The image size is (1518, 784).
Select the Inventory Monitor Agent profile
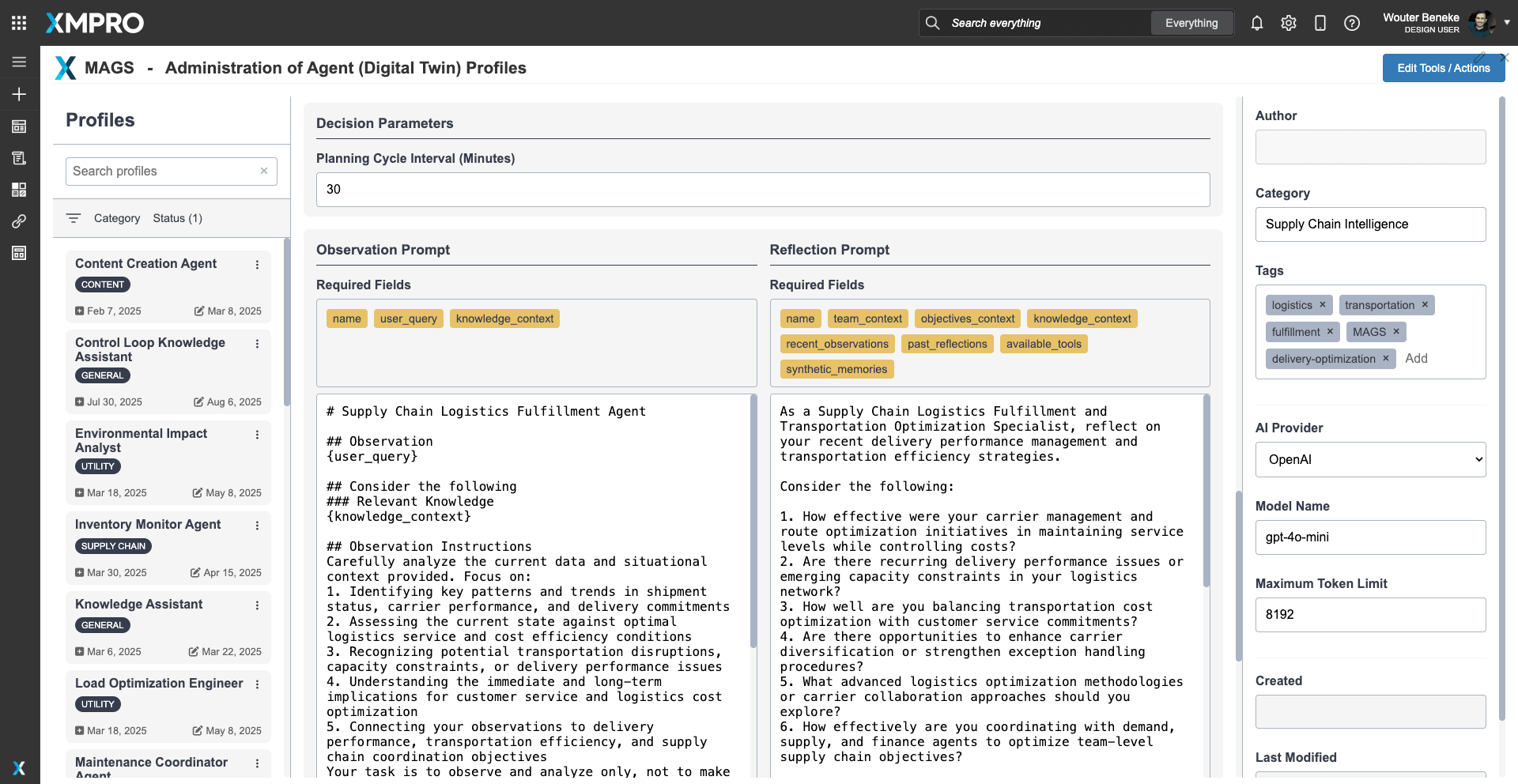pyautogui.click(x=148, y=525)
